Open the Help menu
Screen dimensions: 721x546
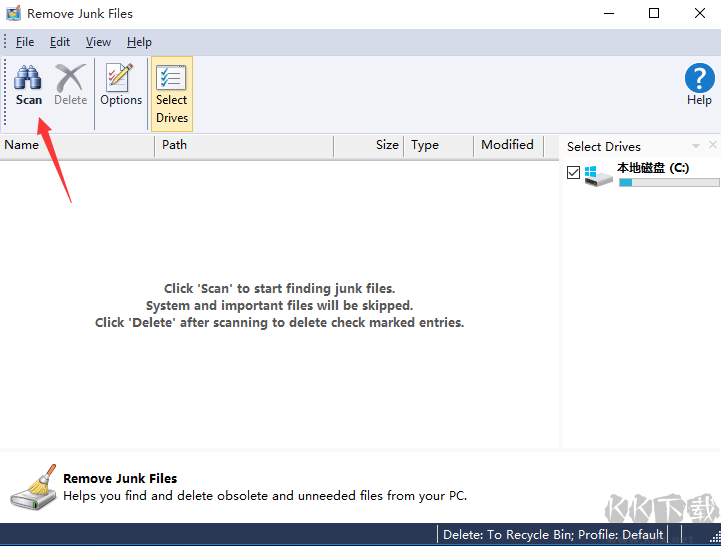pyautogui.click(x=139, y=42)
